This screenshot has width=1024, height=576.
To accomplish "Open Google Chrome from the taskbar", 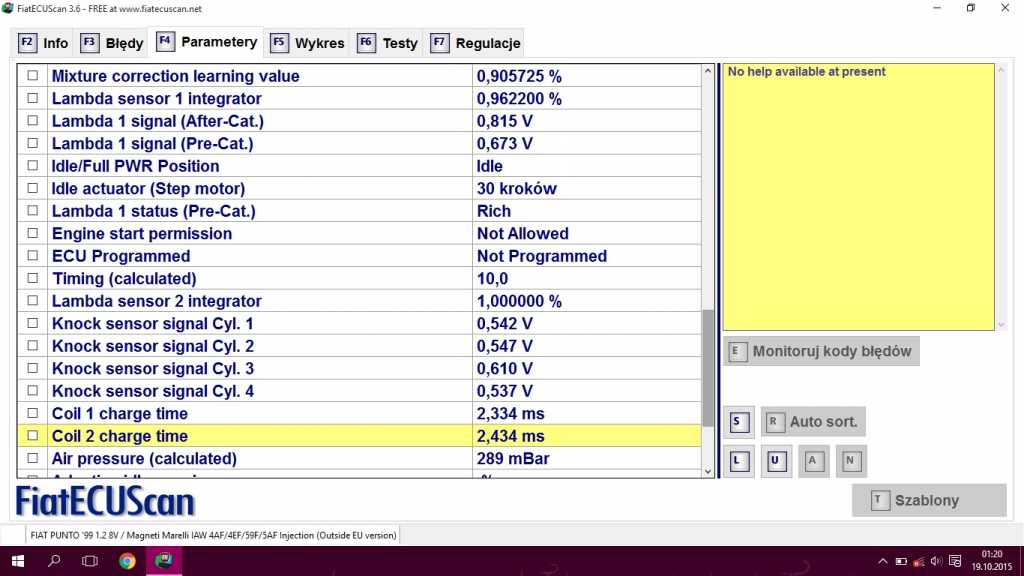I will (x=127, y=561).
